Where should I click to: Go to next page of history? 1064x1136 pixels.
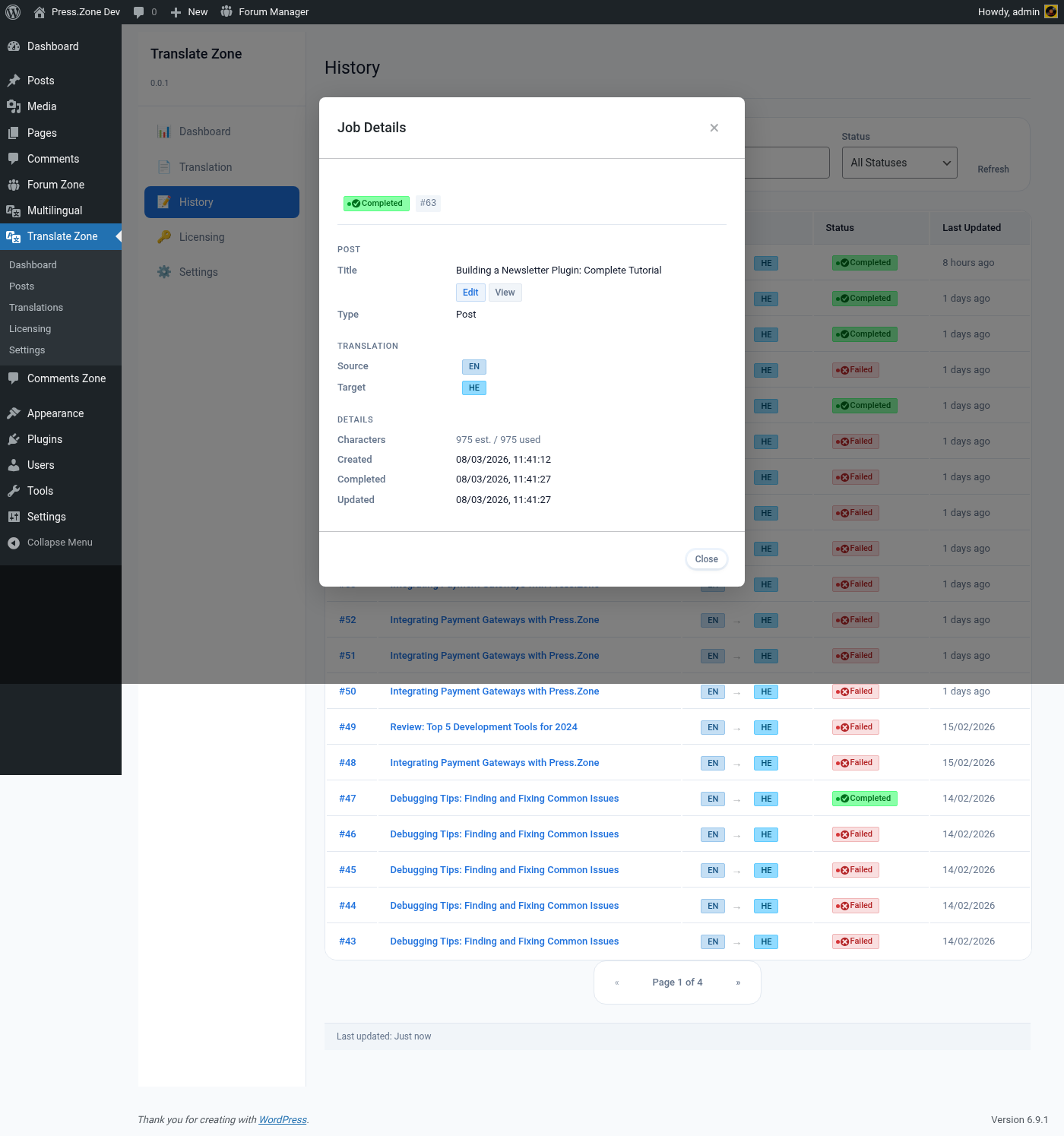738,983
